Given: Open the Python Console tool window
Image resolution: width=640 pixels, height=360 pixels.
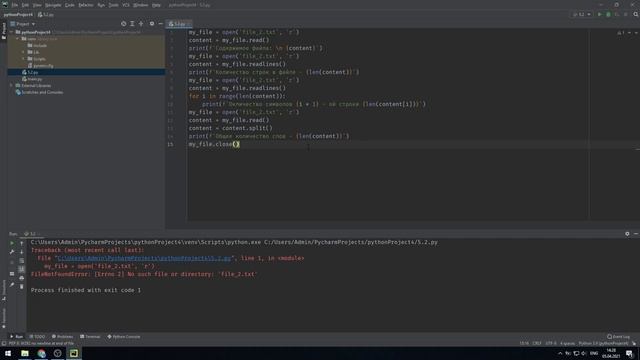Looking at the screenshot, I should pyautogui.click(x=124, y=337).
